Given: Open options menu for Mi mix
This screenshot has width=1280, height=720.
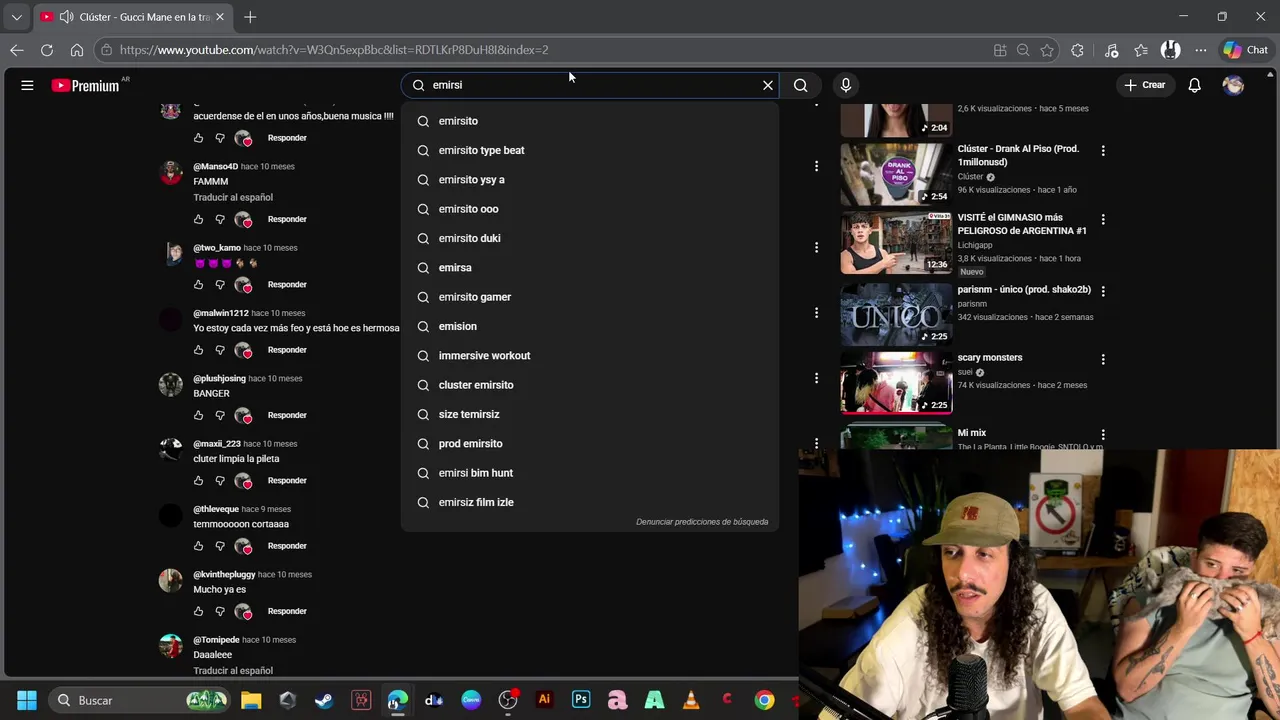Looking at the screenshot, I should (x=1103, y=435).
